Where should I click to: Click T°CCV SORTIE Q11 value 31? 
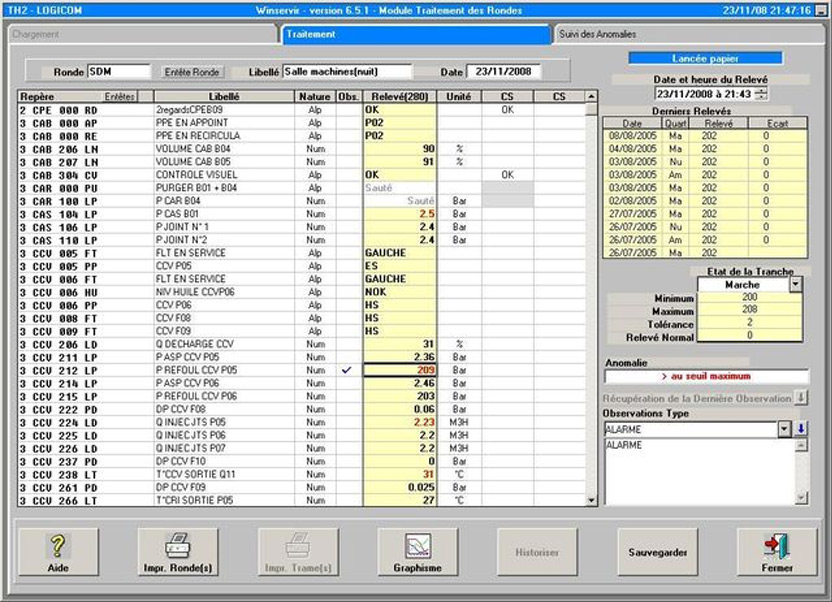400,474
